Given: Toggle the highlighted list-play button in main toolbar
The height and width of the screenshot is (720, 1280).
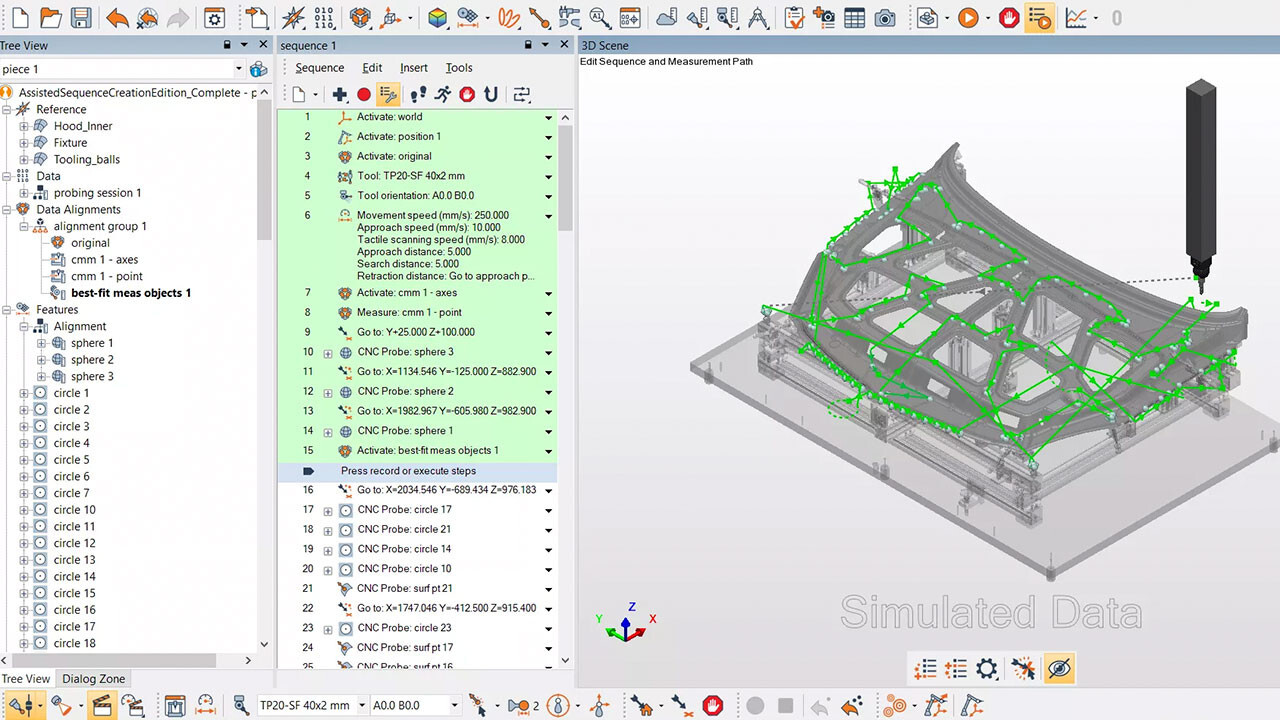Looking at the screenshot, I should (x=1040, y=18).
